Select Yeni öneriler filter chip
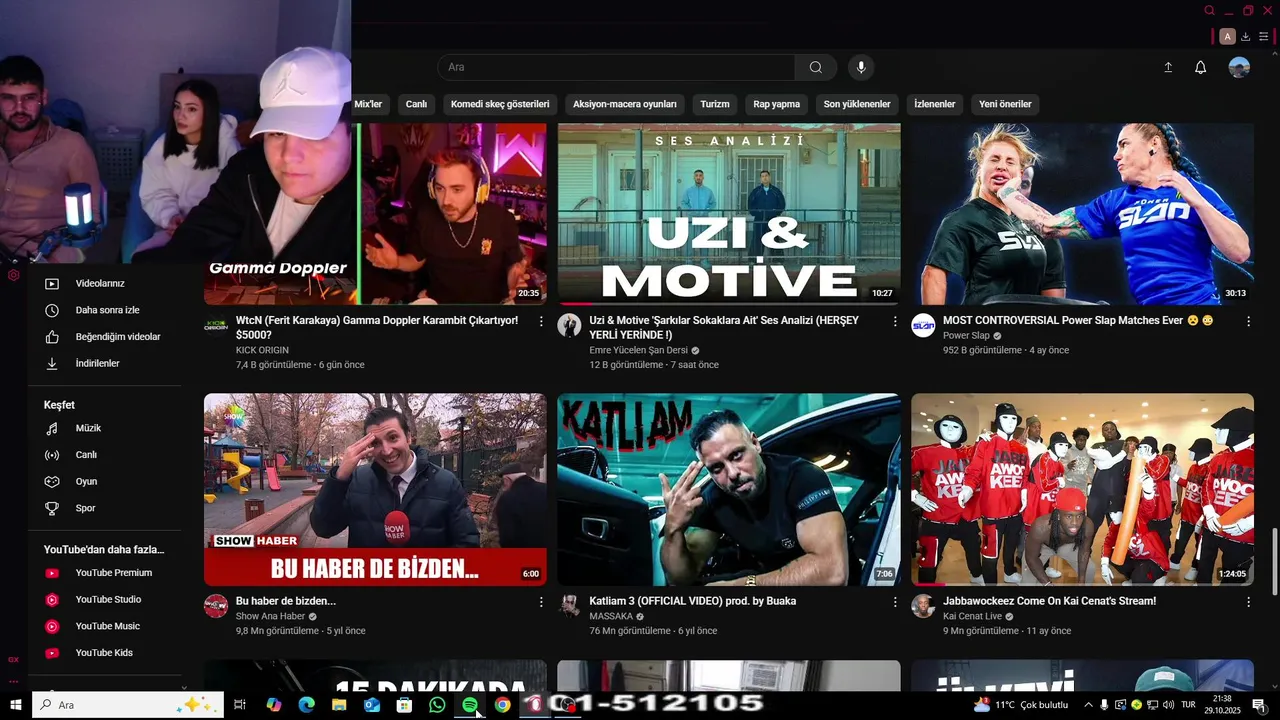The width and height of the screenshot is (1280, 720). tap(1005, 104)
